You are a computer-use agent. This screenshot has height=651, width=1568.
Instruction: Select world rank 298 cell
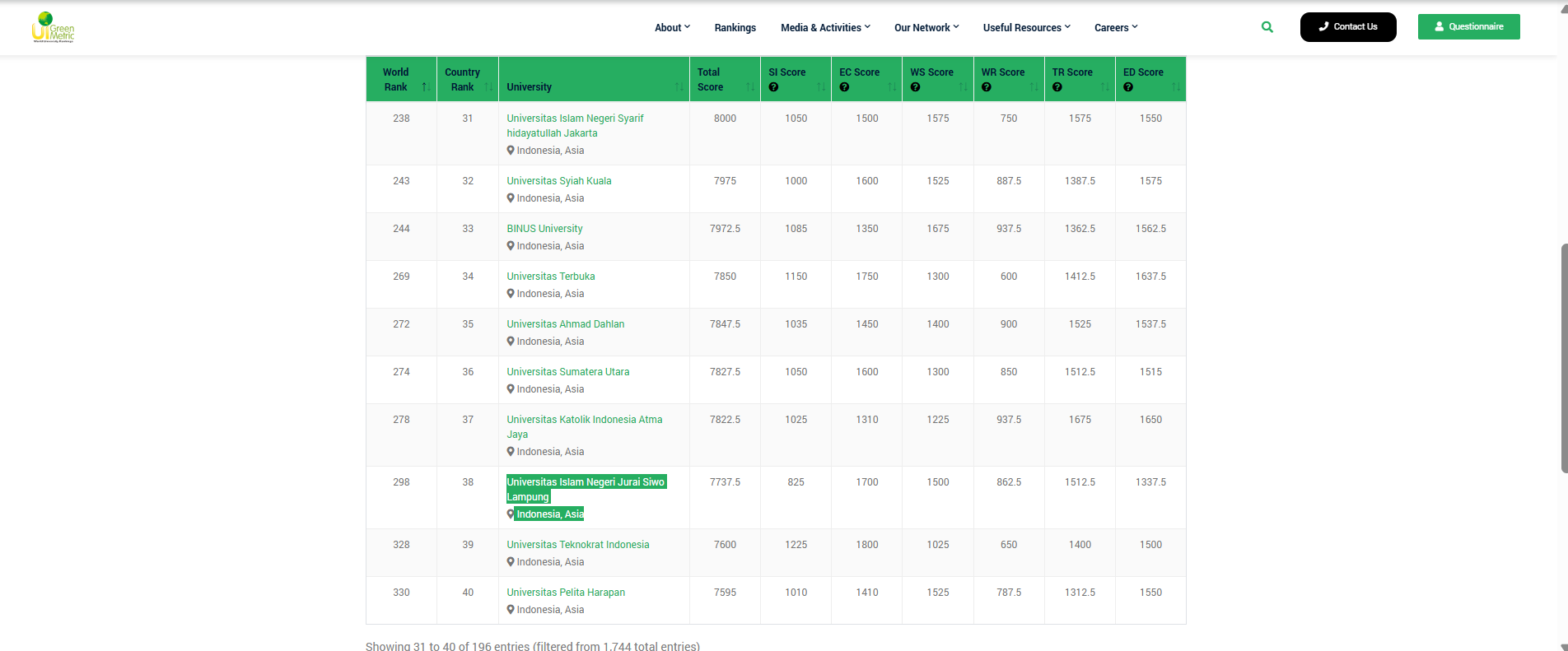tap(401, 482)
